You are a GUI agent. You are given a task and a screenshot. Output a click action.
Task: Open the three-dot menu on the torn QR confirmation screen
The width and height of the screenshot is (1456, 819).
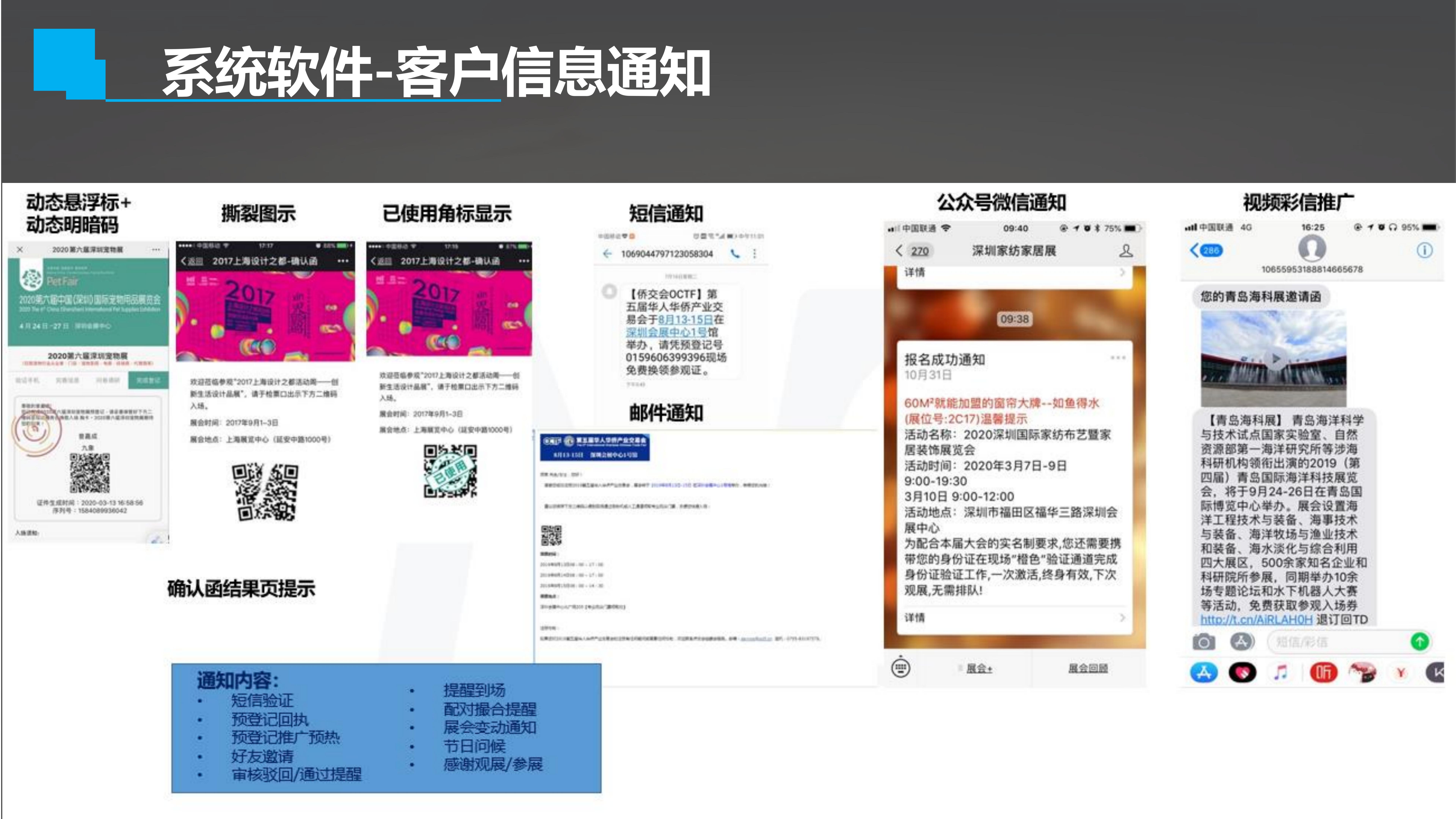click(x=343, y=261)
